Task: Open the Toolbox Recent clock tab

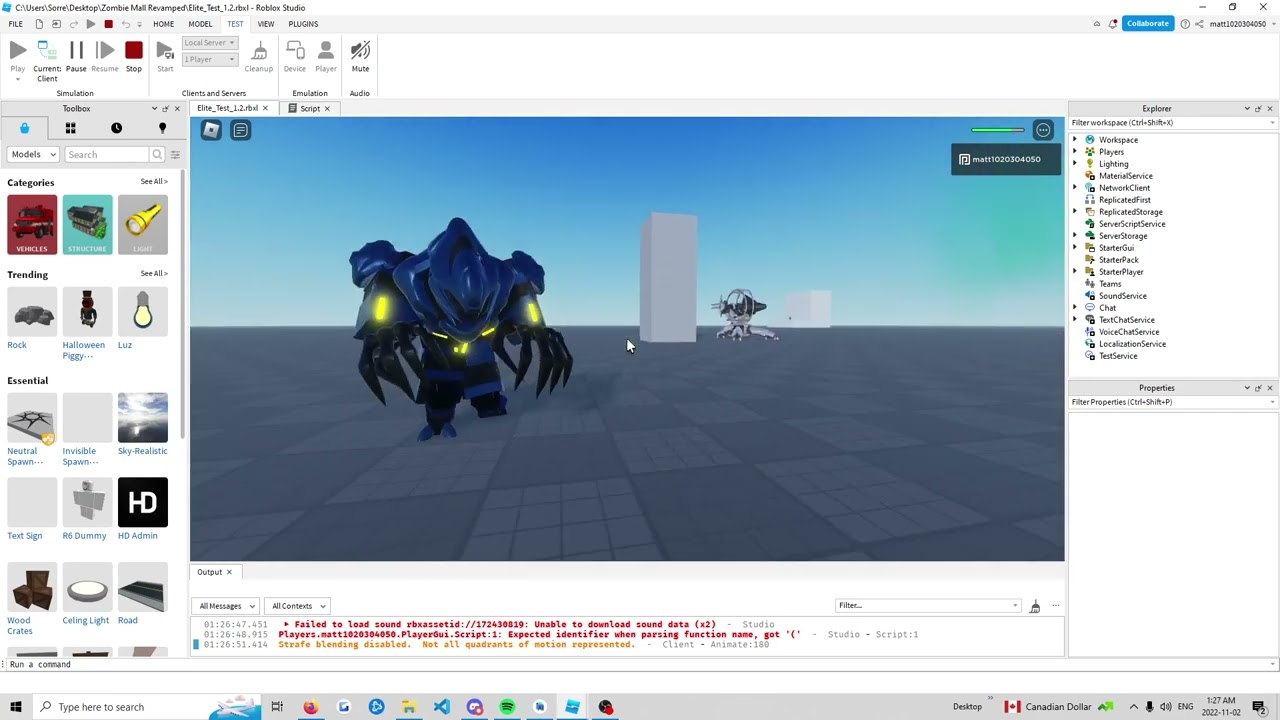Action: 116,128
